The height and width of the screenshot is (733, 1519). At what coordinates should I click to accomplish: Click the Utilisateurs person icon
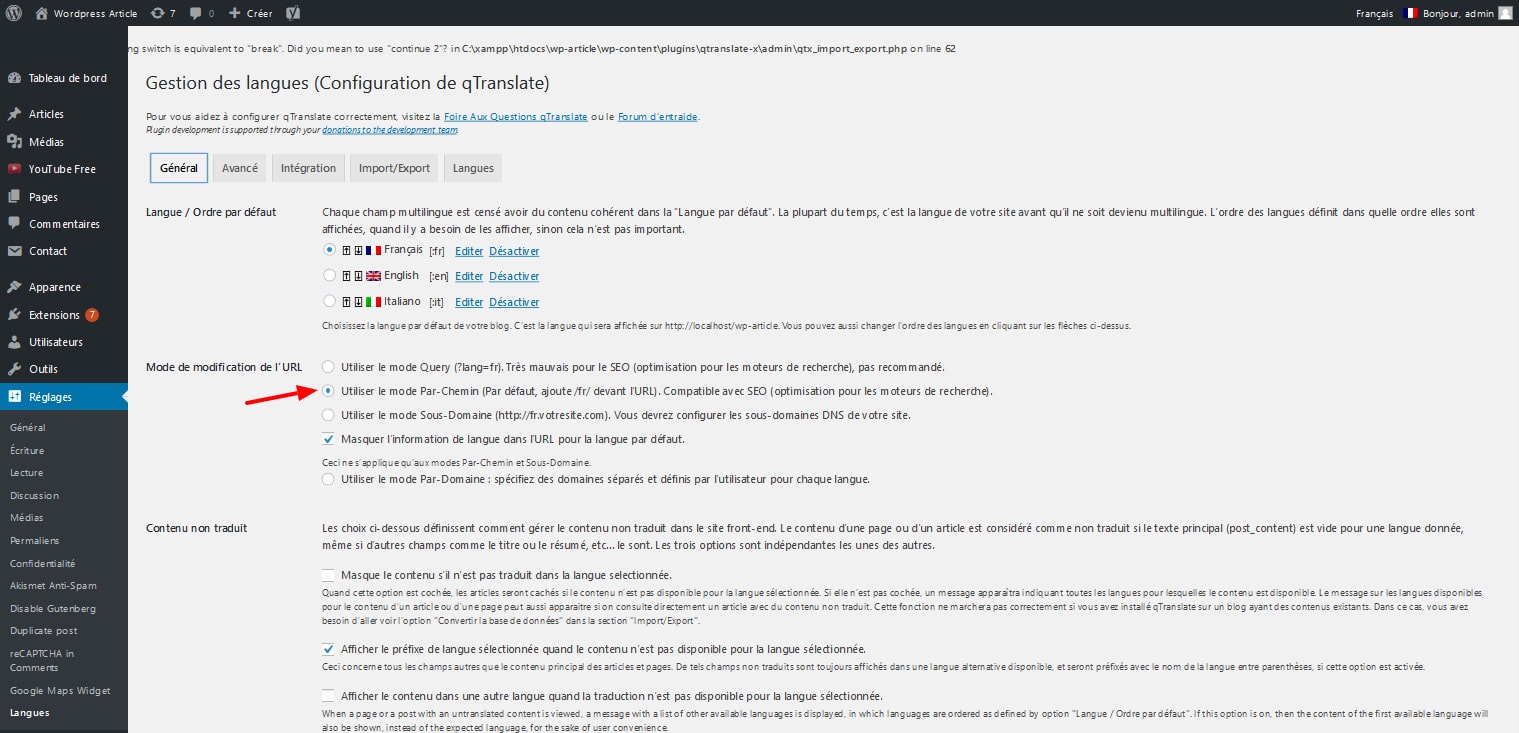coord(14,342)
